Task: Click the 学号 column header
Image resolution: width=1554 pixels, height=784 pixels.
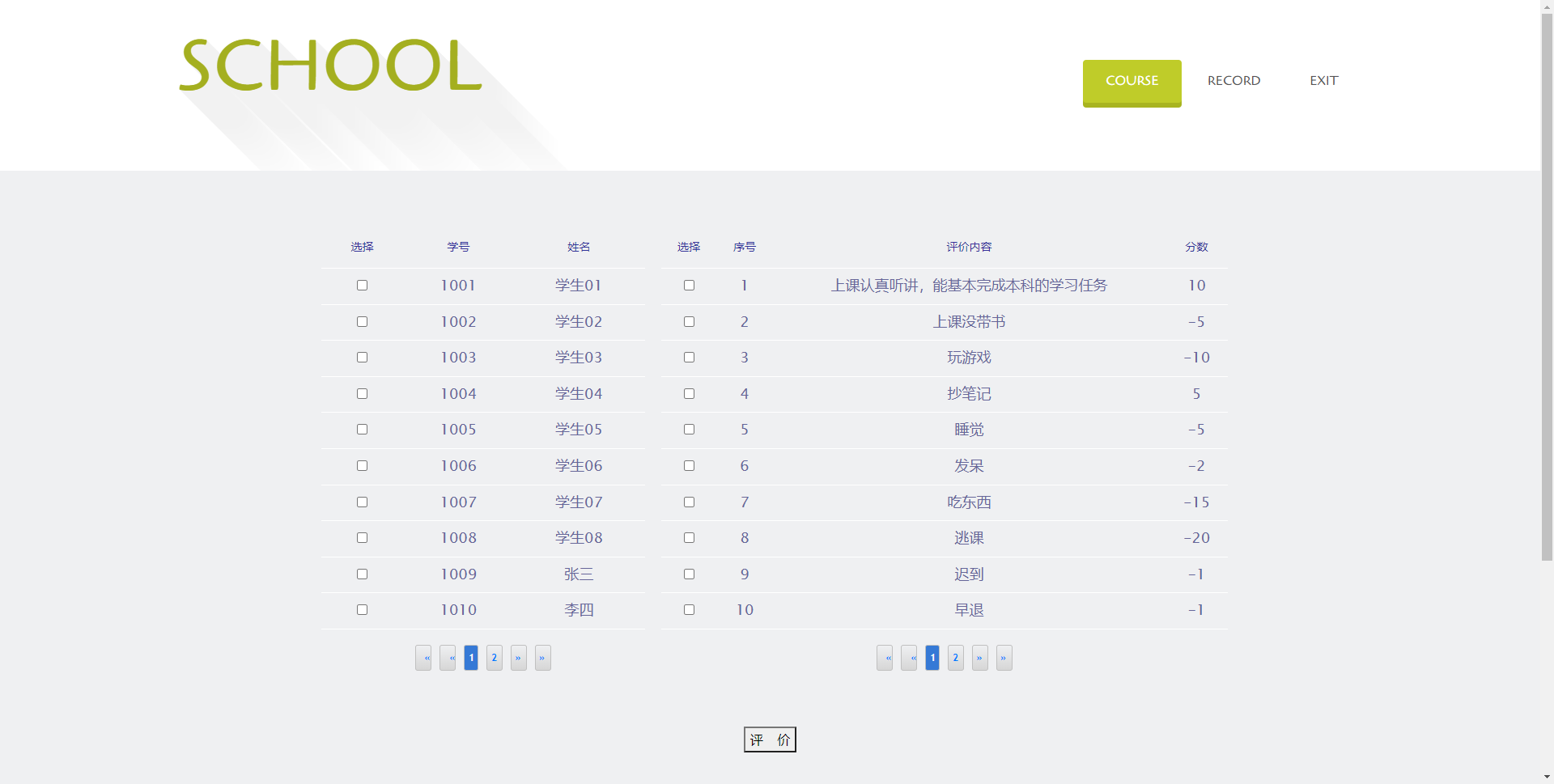Action: (458, 247)
